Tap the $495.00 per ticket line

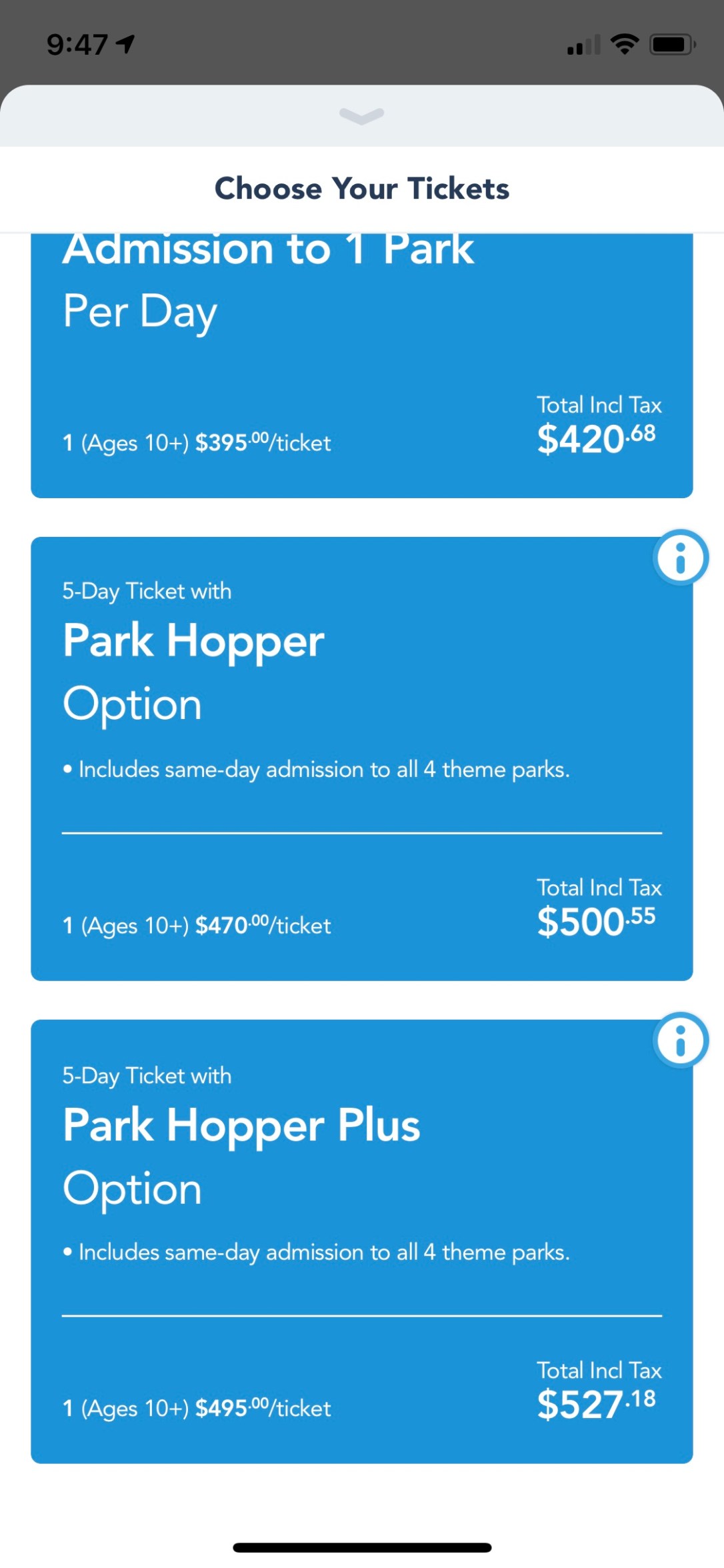point(197,1409)
